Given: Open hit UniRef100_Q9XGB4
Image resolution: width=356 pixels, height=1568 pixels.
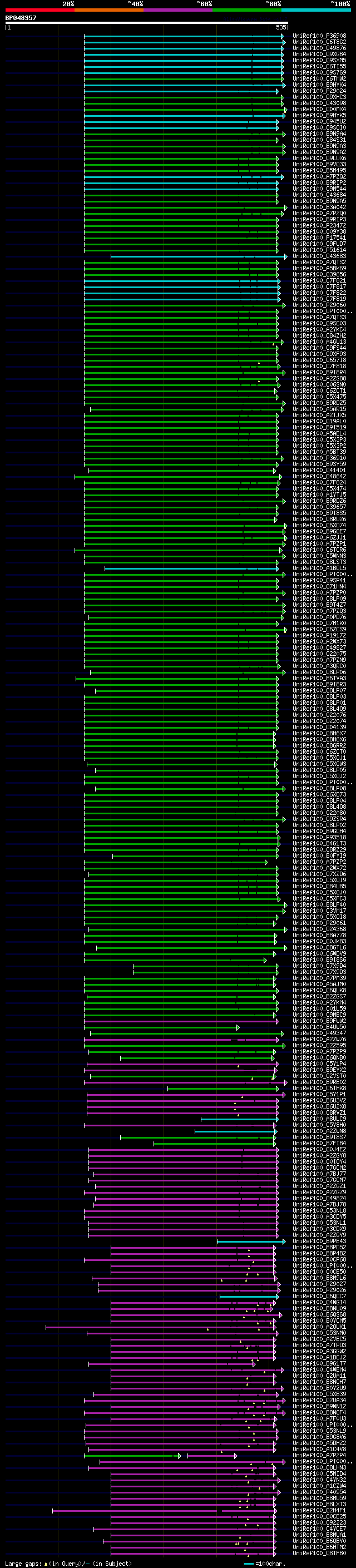Looking at the screenshot, I should (319, 54).
